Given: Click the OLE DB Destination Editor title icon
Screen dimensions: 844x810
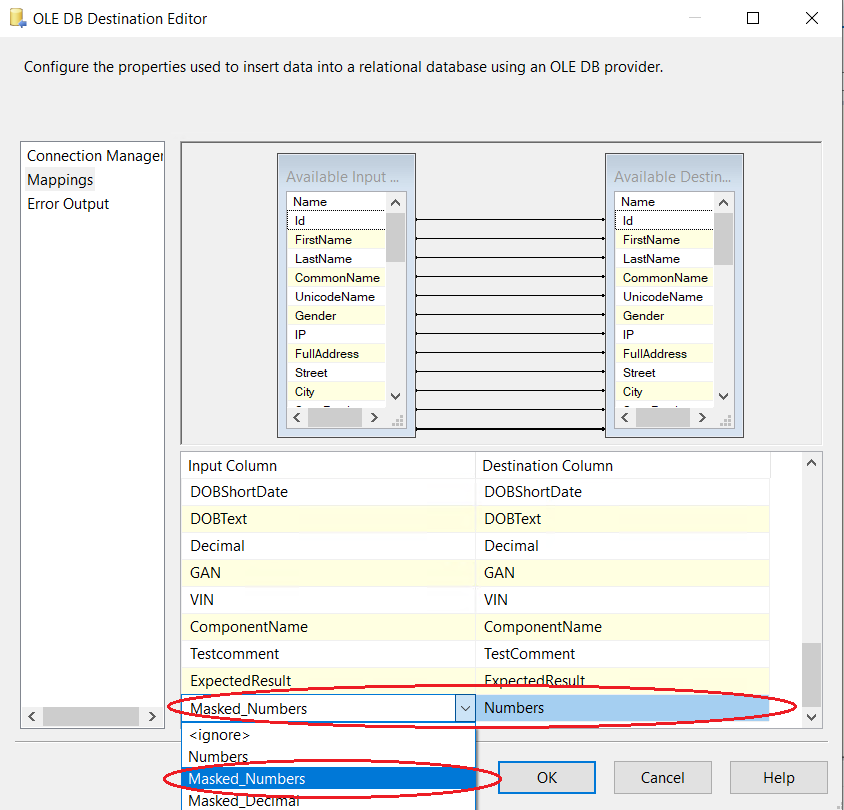Looking at the screenshot, I should (17, 18).
